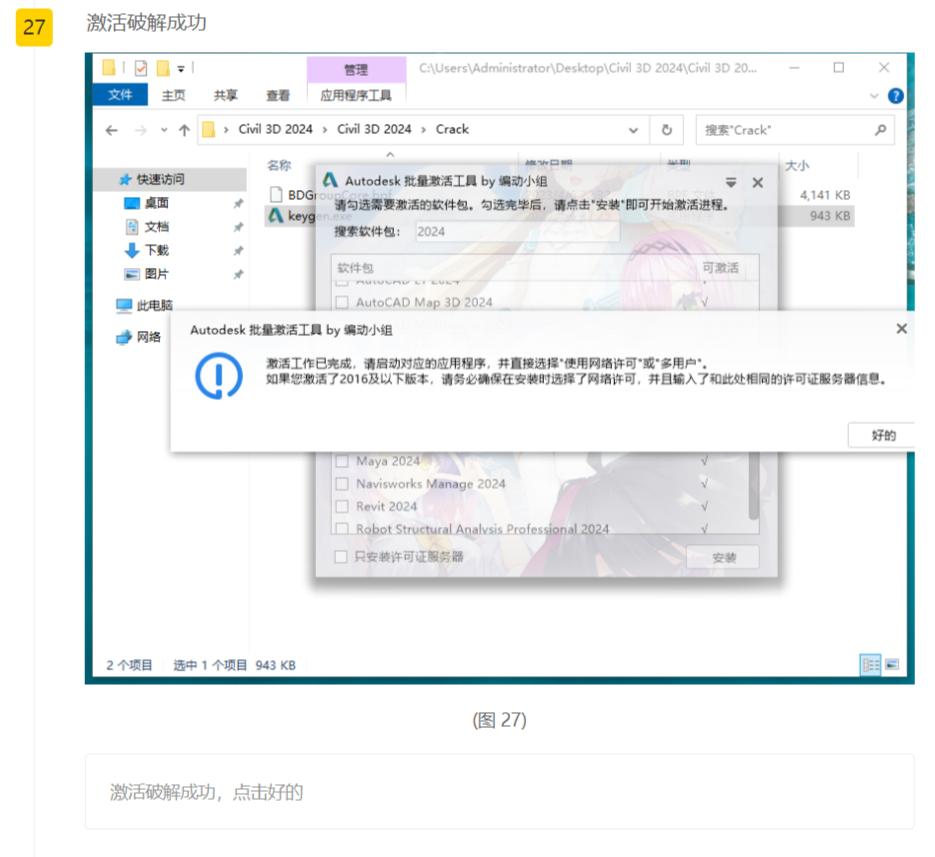The width and height of the screenshot is (935, 857).
Task: Click the 安装 button
Action: [722, 557]
